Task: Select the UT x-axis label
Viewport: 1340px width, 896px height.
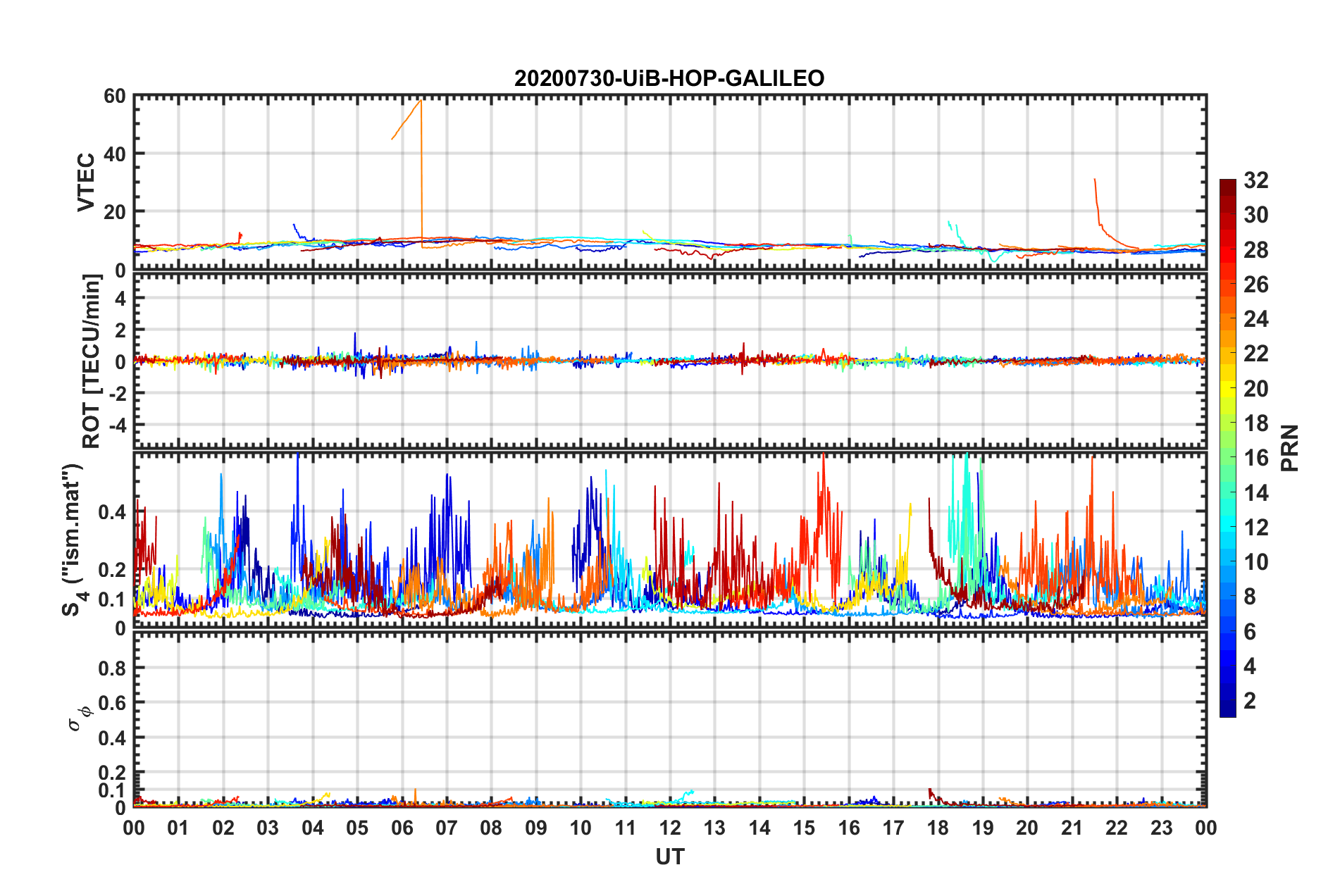Action: (669, 857)
